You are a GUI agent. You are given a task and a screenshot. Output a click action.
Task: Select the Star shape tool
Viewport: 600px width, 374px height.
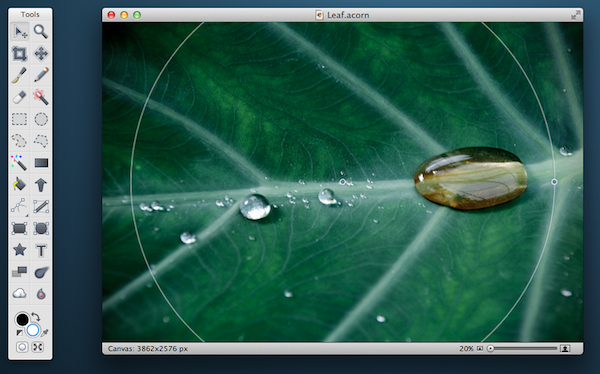(x=20, y=250)
